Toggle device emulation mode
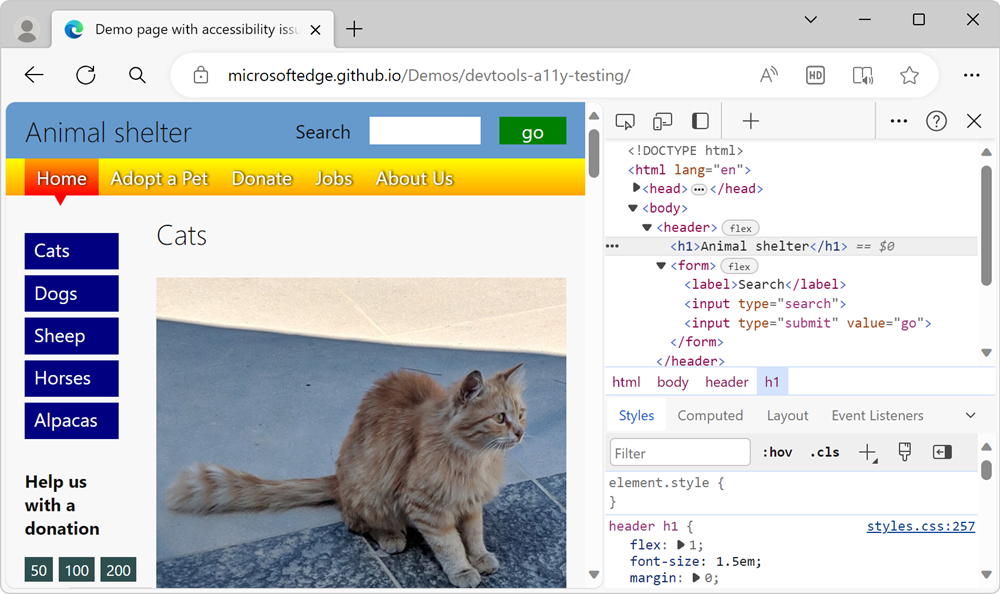The image size is (1000, 594). [x=662, y=120]
